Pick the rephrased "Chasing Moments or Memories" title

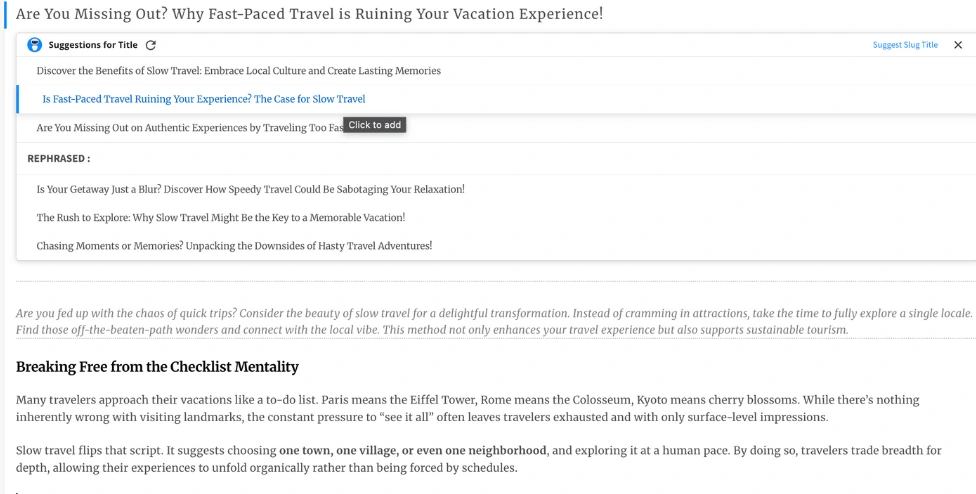click(234, 246)
